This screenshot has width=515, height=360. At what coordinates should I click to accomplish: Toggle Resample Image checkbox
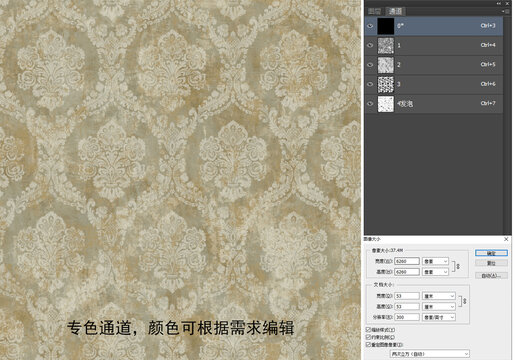click(x=368, y=344)
